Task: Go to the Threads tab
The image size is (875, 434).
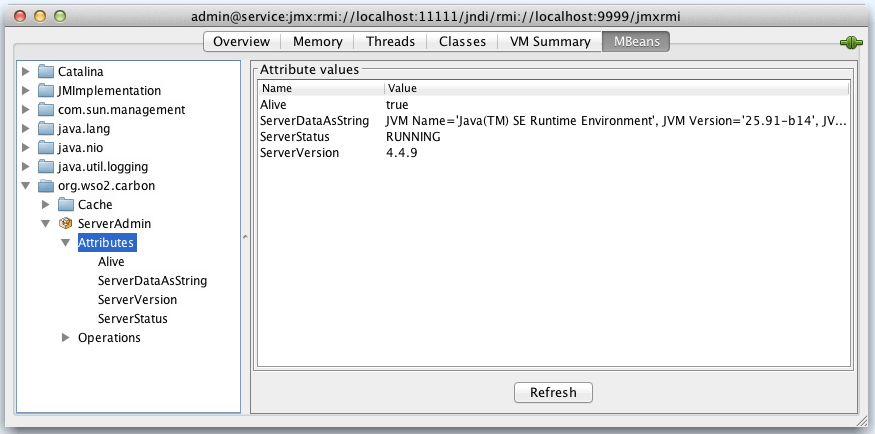Action: click(390, 41)
